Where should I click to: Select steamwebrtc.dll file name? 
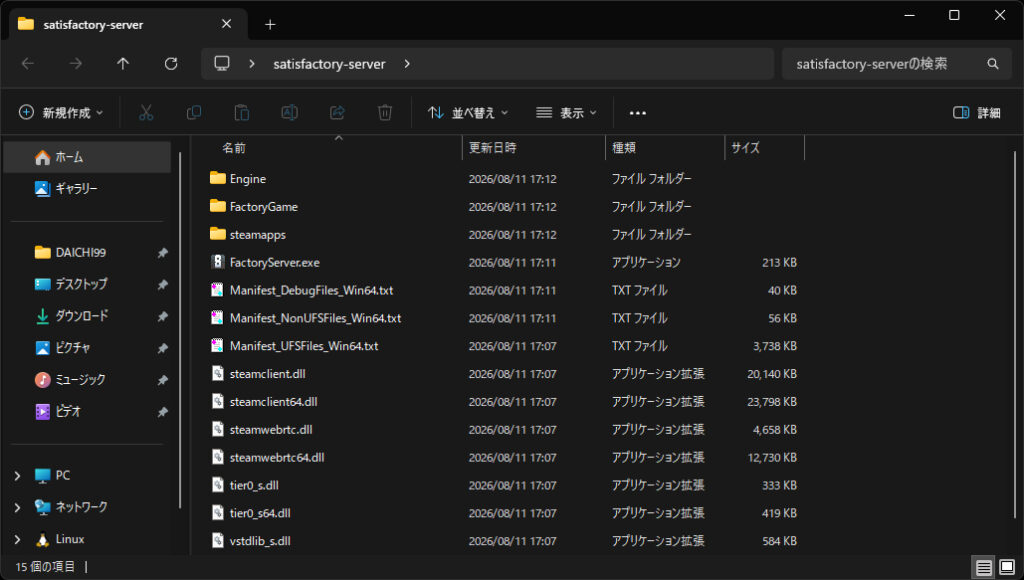(x=271, y=430)
